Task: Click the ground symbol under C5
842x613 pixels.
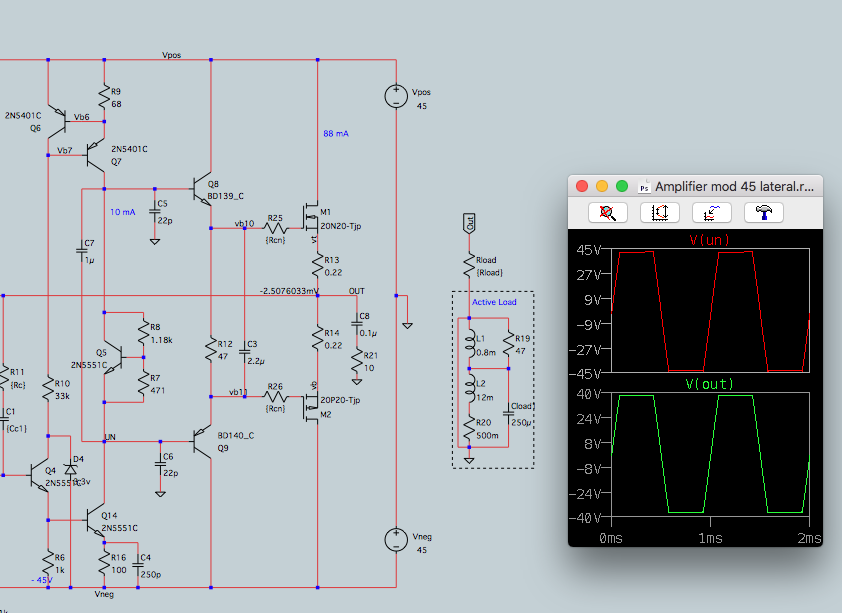Action: coord(155,242)
